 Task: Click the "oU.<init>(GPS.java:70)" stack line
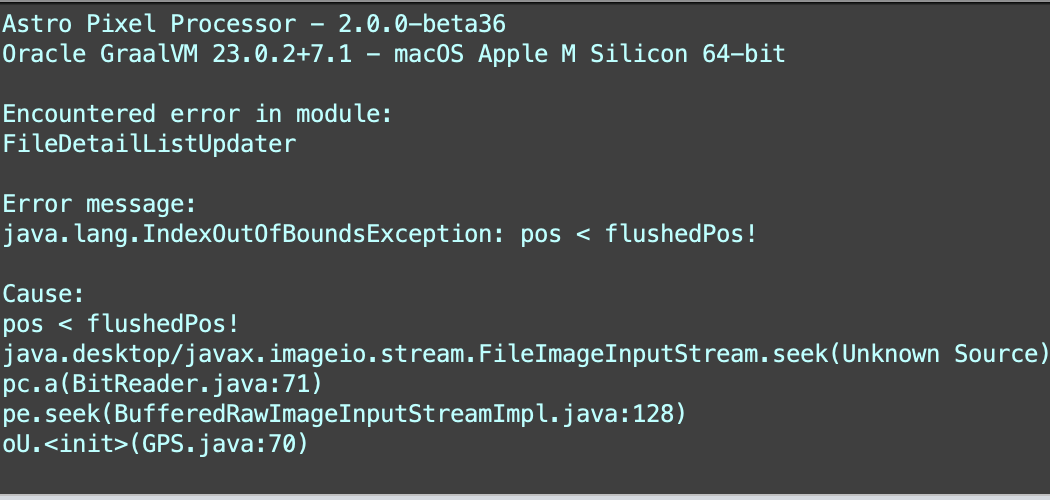point(155,445)
